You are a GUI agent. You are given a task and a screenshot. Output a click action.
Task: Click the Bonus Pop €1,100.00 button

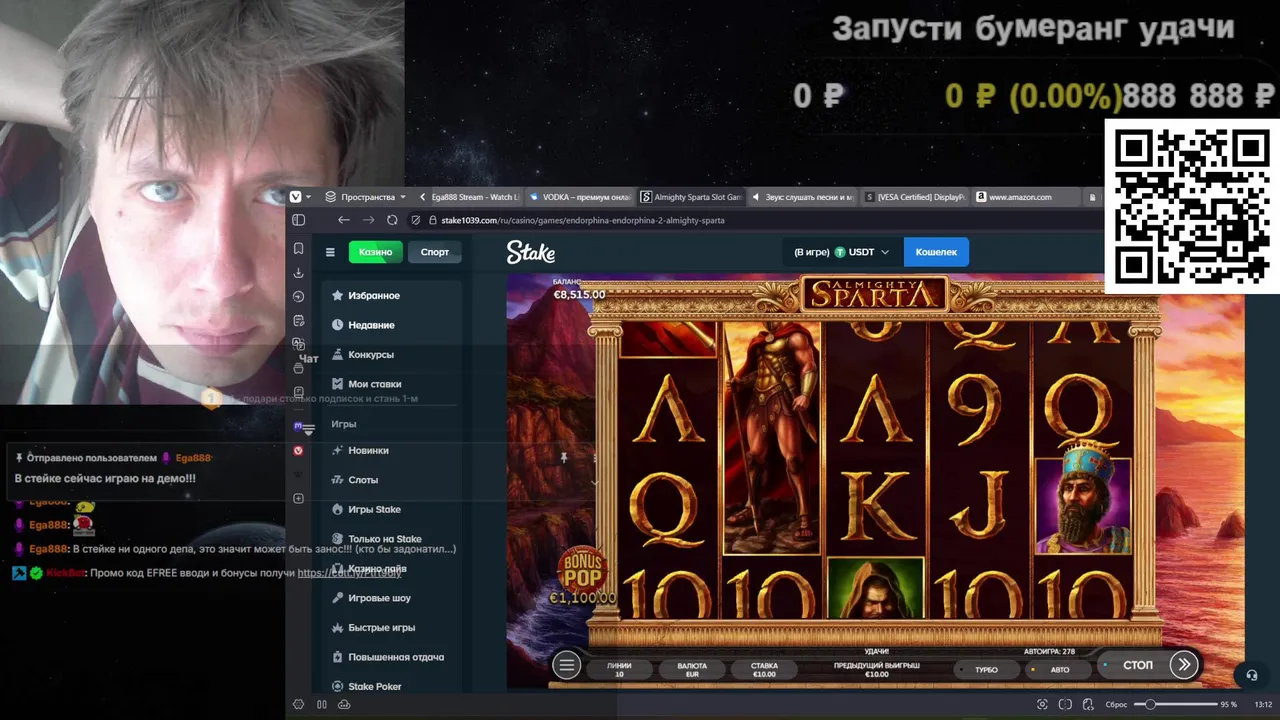(583, 577)
